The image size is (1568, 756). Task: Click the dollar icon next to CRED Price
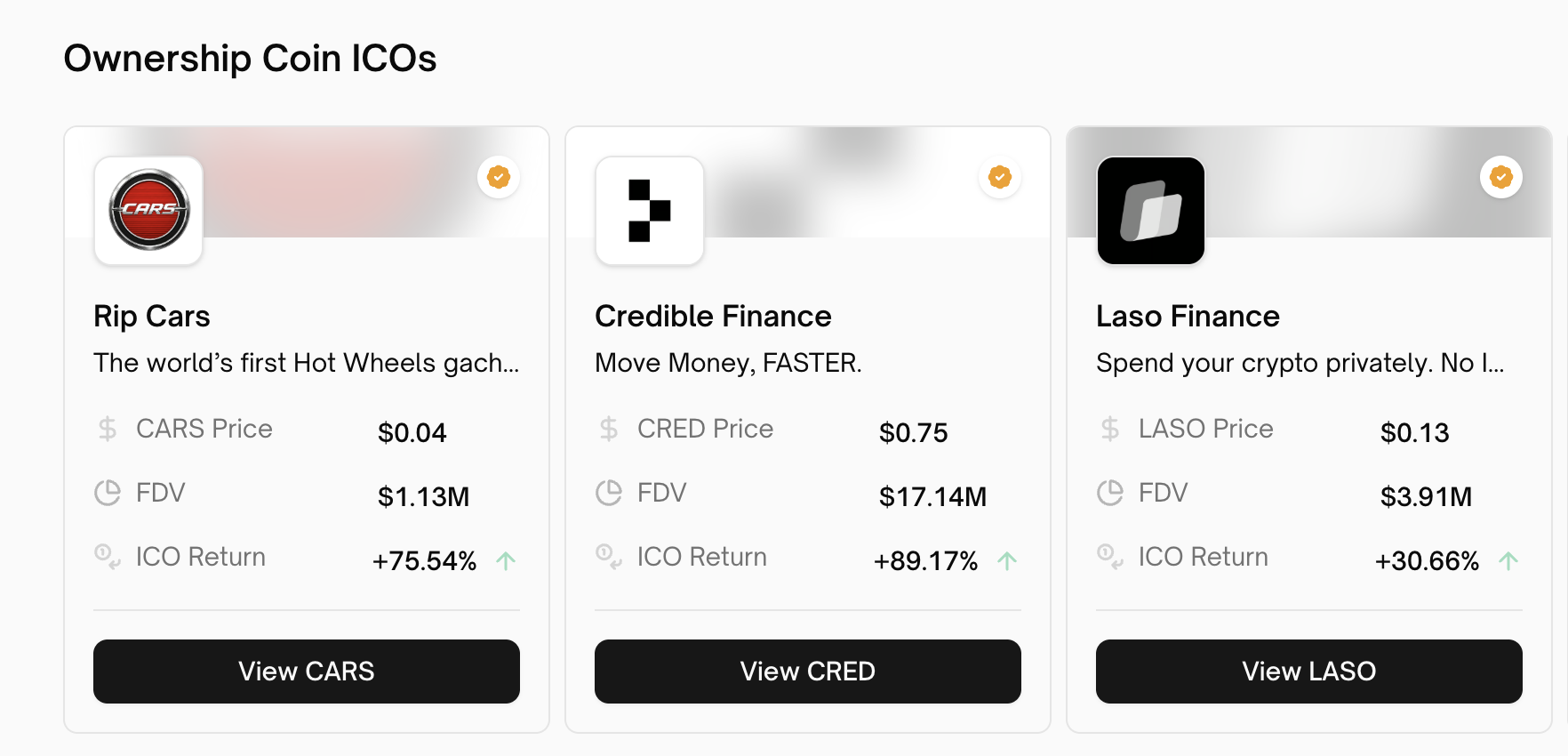(x=609, y=430)
